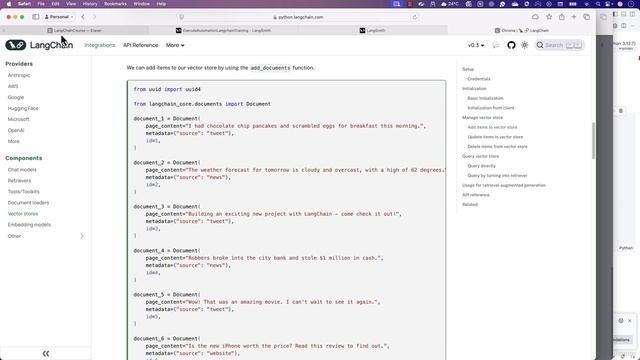Collapse the docs sidebar double-chevron
Screen dimensions: 640x360
46,353
